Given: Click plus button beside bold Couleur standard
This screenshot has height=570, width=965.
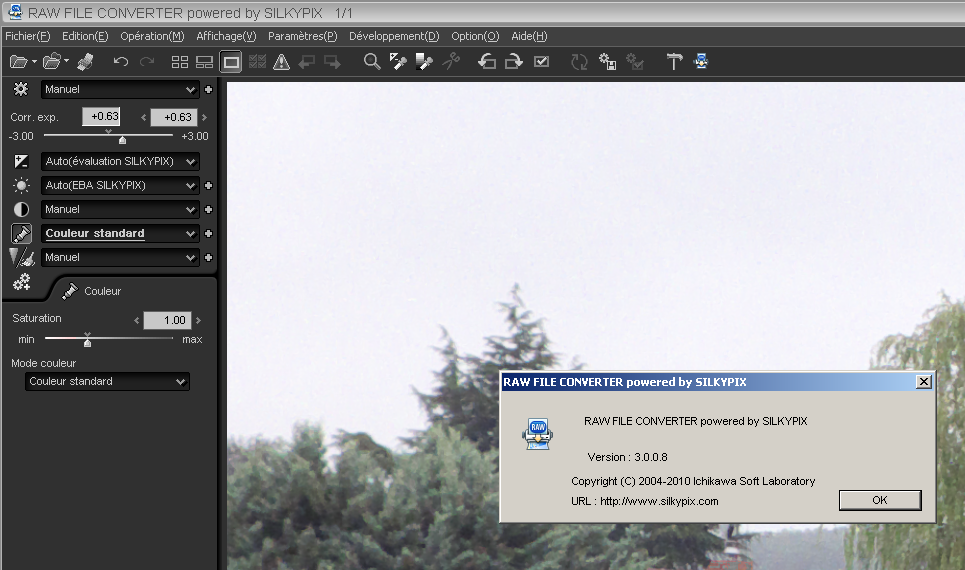Looking at the screenshot, I should 209,233.
